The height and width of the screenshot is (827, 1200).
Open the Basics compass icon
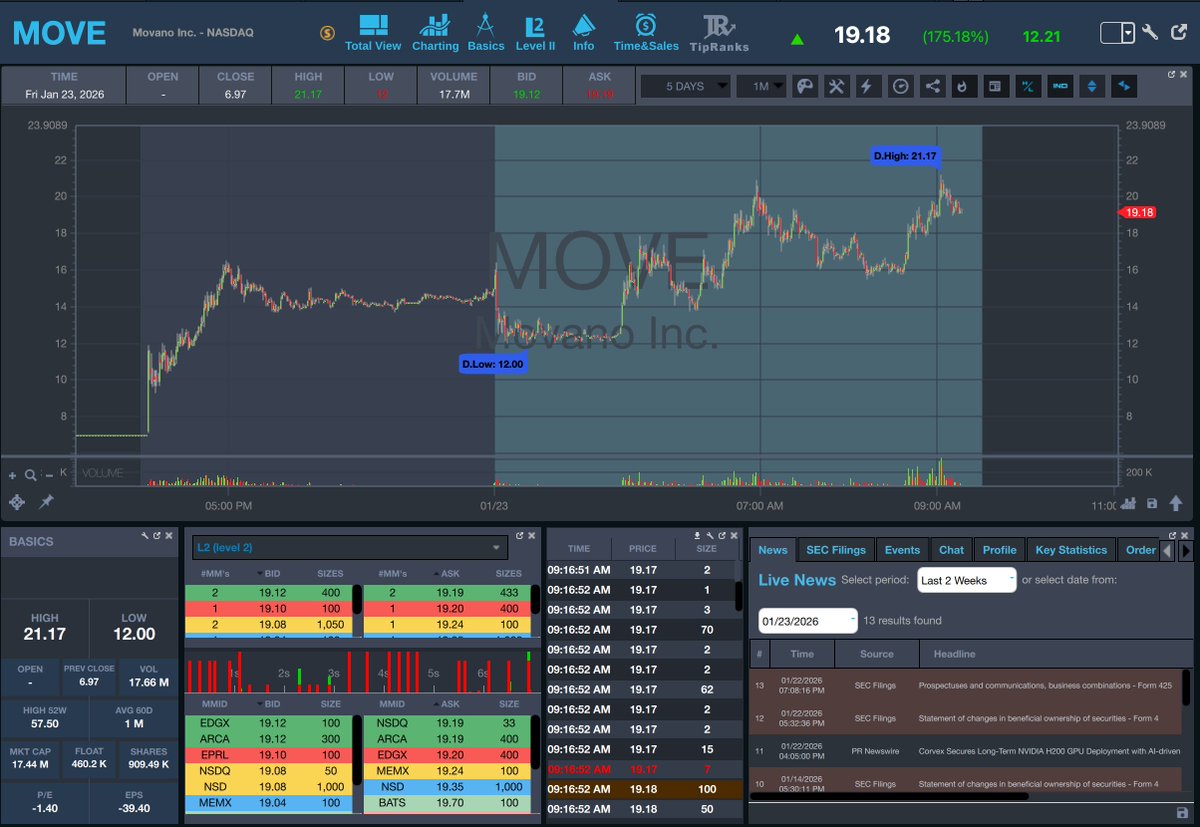[486, 32]
